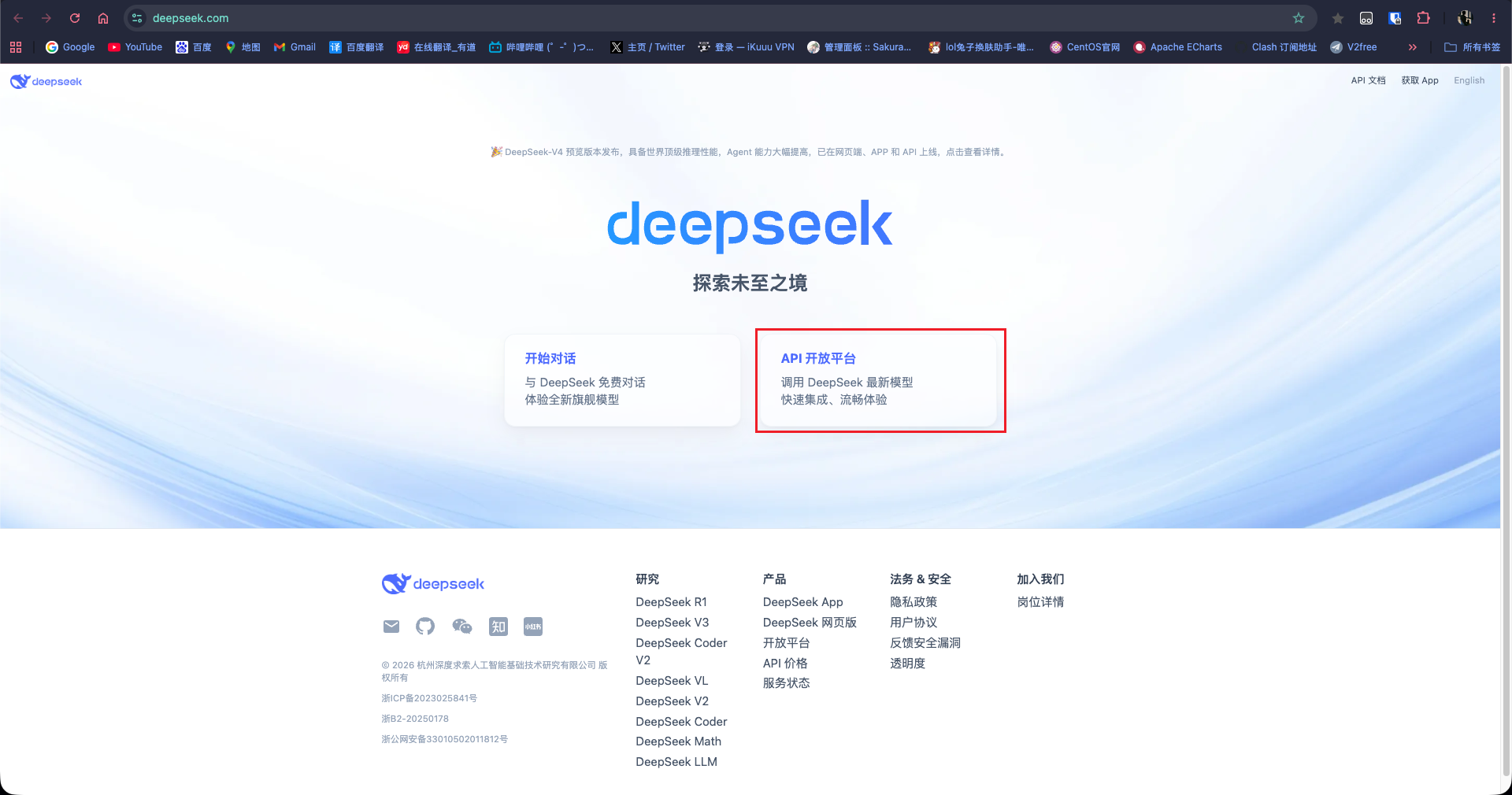Open the DeepSeek-V4 preview announcement banner
Viewport: 1512px width, 795px height.
tap(749, 152)
